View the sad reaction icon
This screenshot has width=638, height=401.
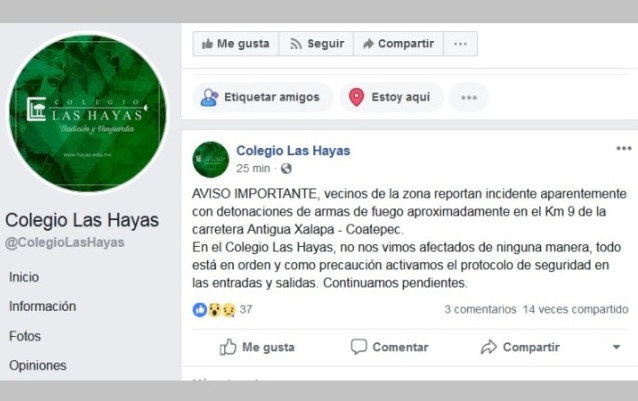229,310
